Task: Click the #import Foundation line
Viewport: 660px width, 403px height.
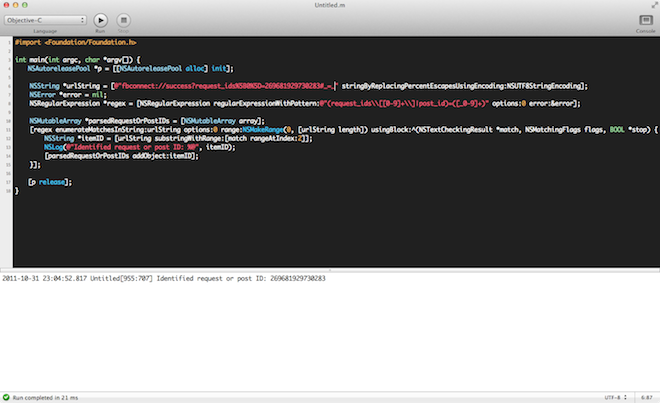Action: click(76, 42)
